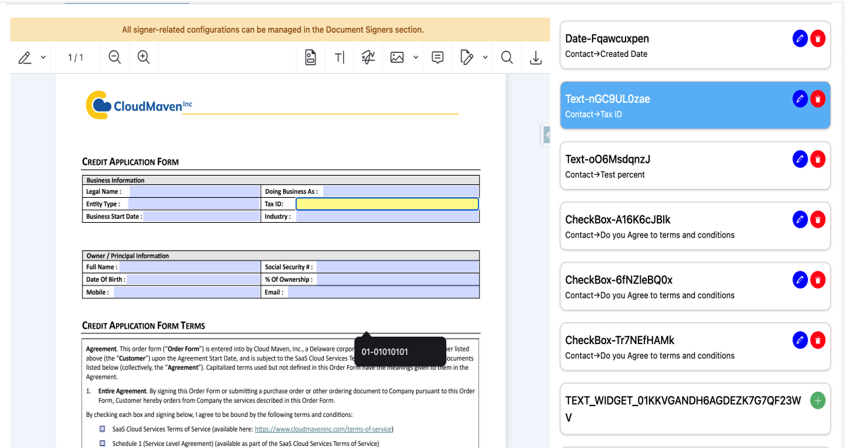Click the document form field tool icon

click(x=310, y=57)
